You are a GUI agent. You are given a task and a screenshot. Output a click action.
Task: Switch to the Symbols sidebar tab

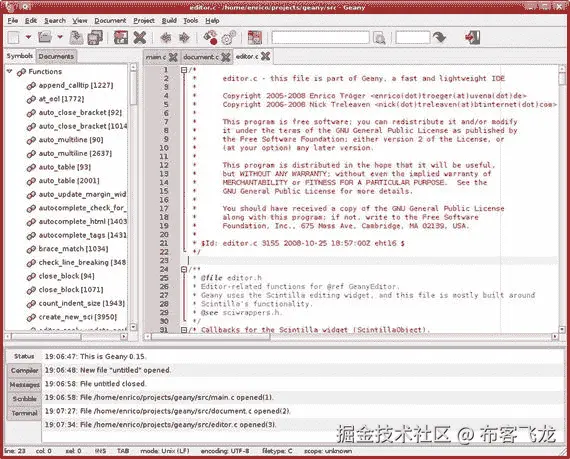pos(20,56)
